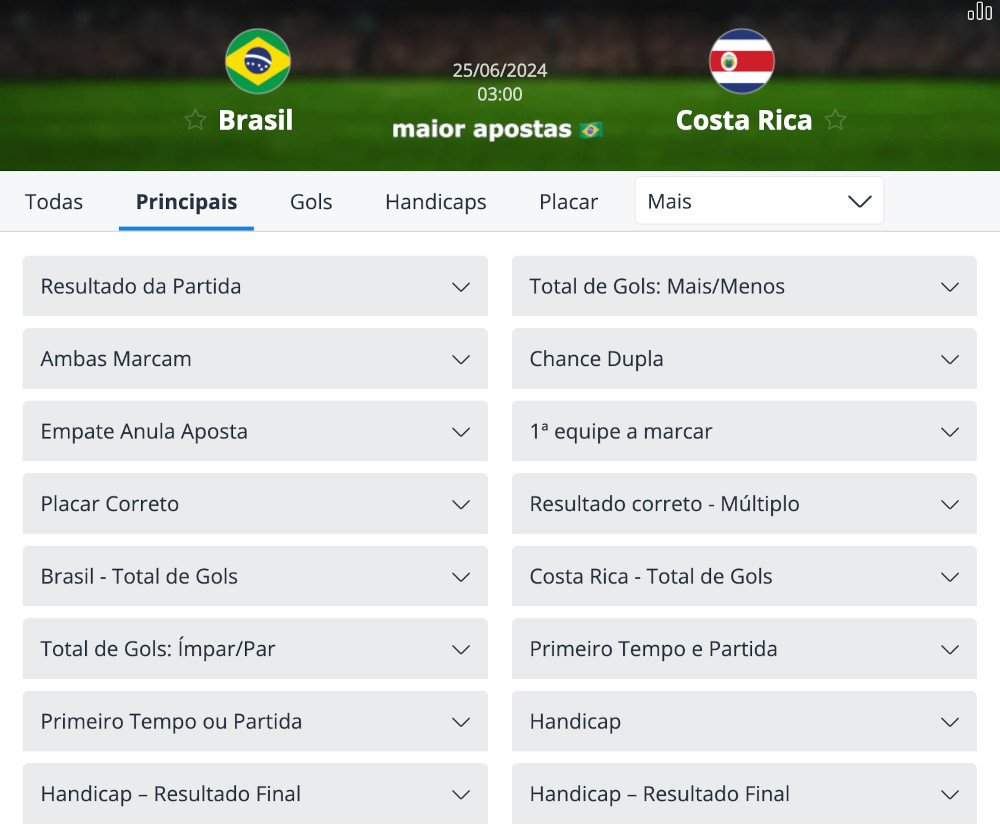Expand the Empate Anula Aposta market
This screenshot has width=1000, height=831.
[x=255, y=431]
